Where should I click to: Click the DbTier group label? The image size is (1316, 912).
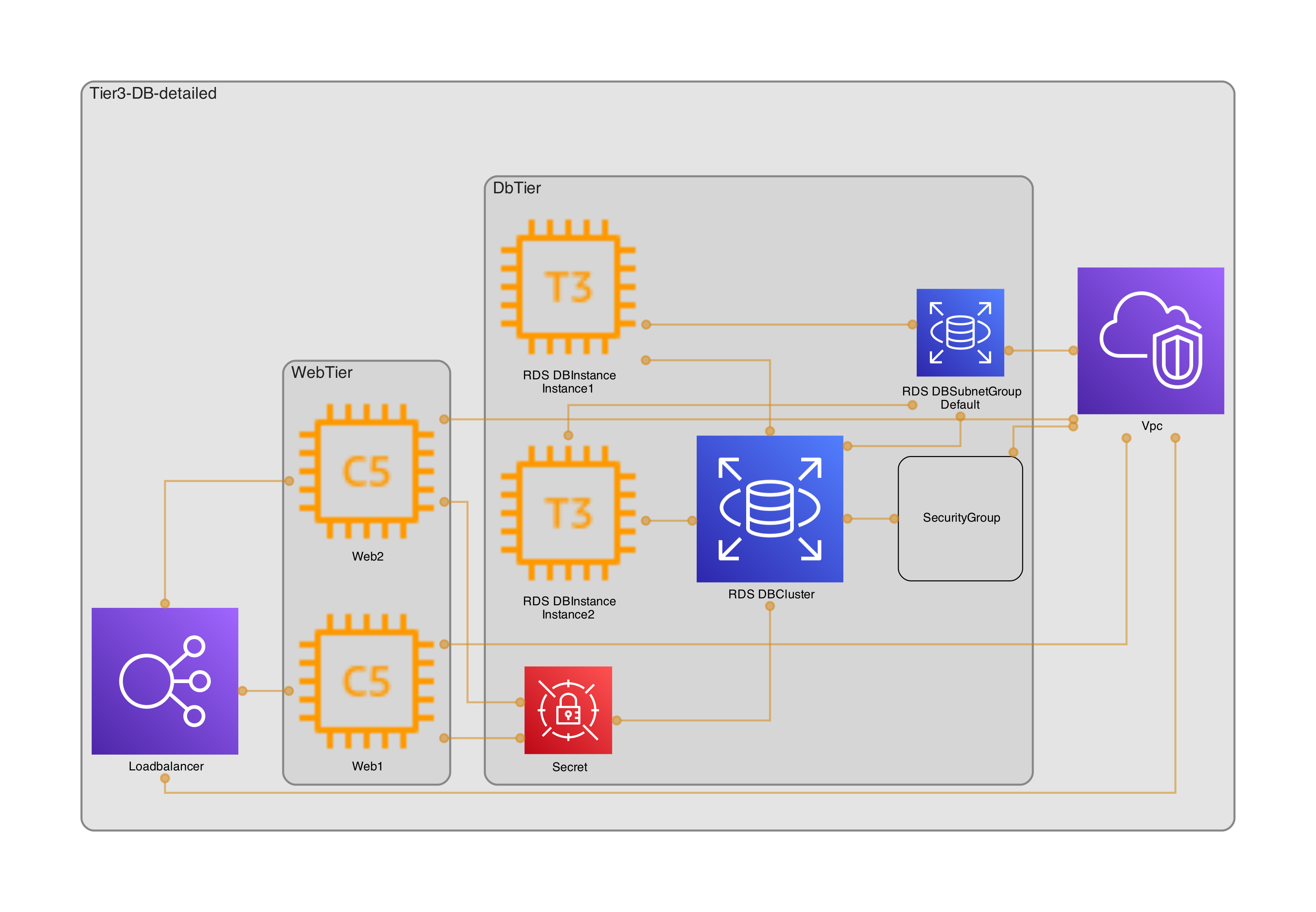pos(516,188)
